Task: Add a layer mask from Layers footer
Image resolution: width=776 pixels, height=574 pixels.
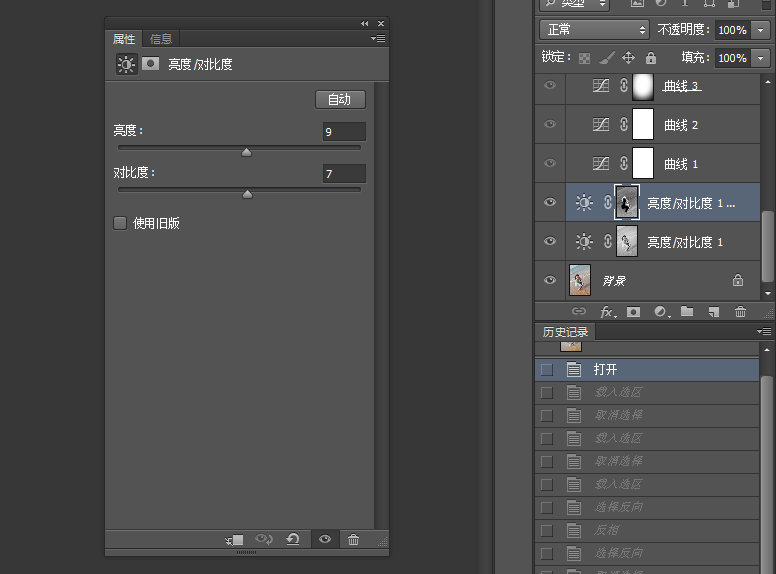Action: tap(633, 312)
